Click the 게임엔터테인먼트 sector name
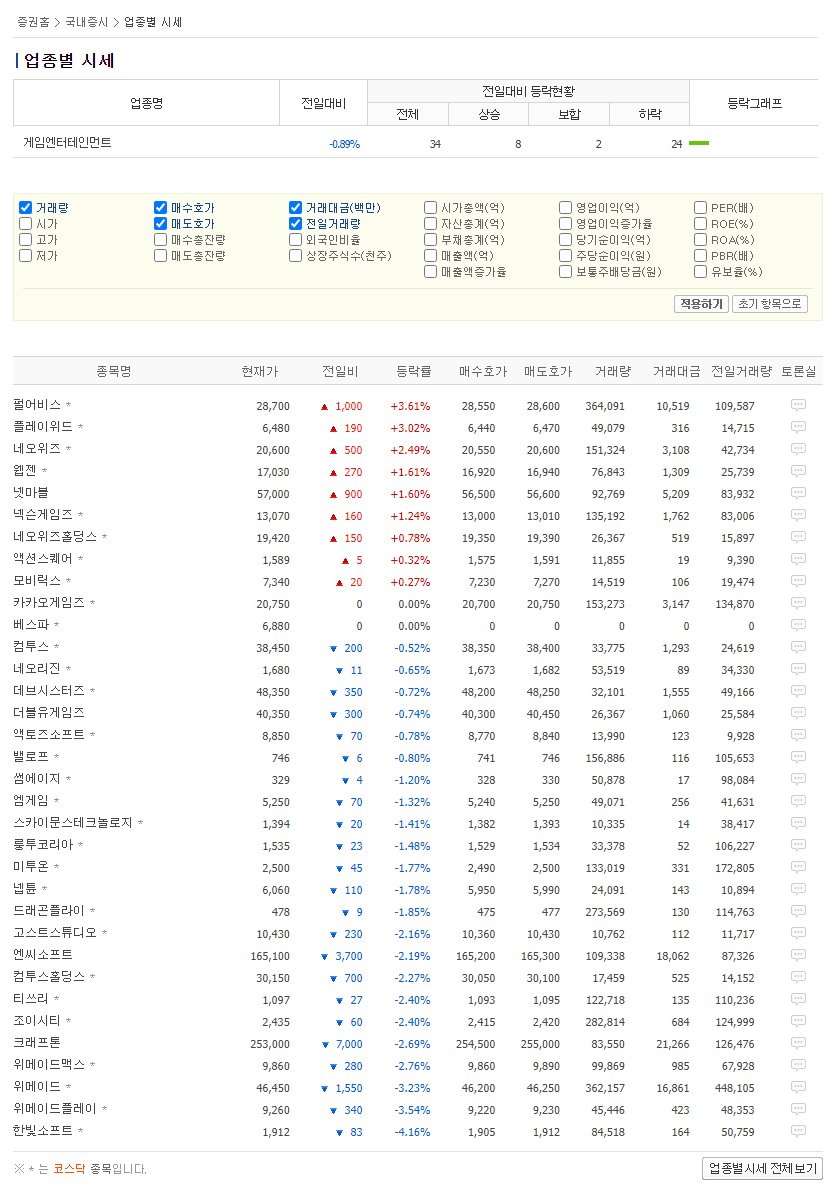838x1189 pixels. pos(67,143)
